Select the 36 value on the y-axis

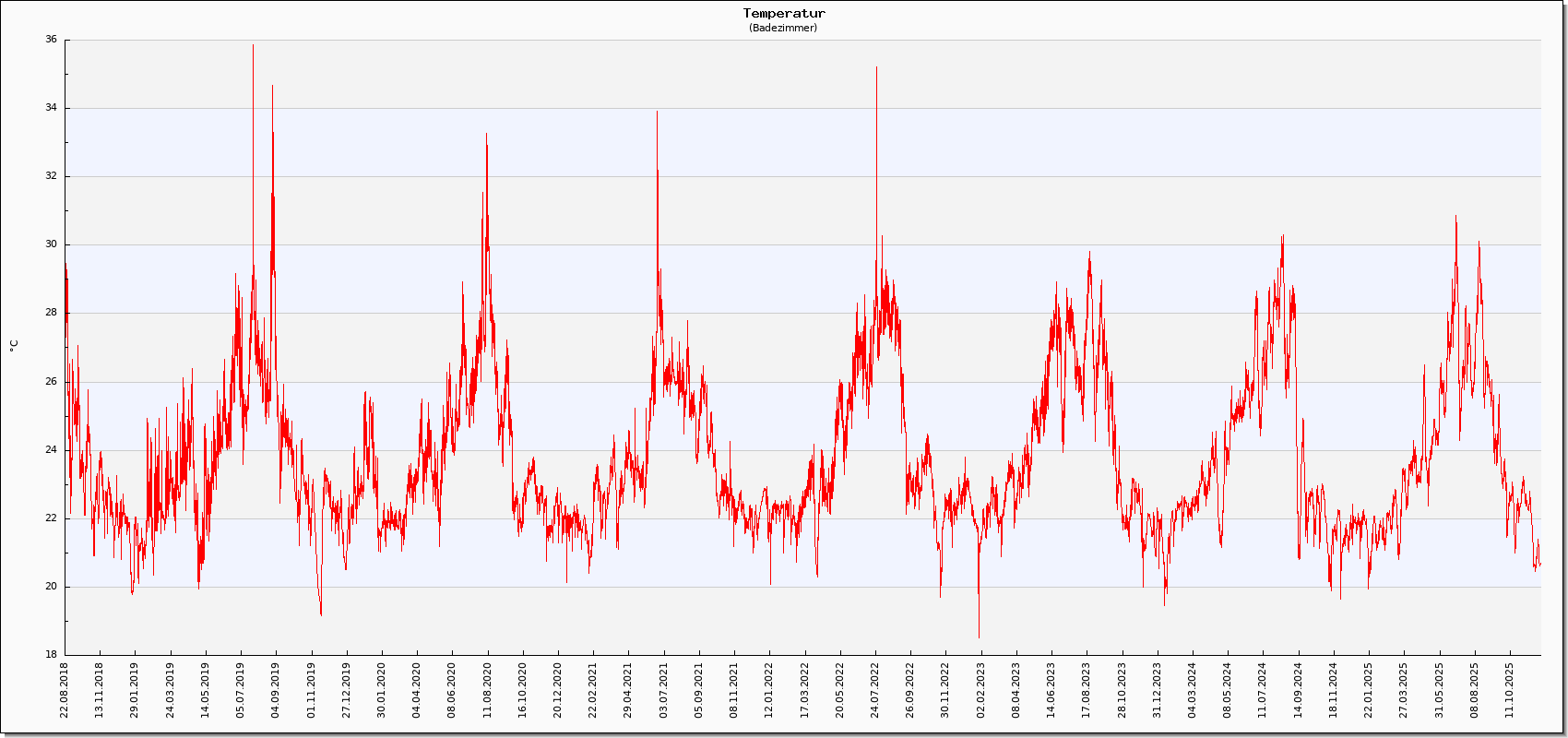[x=51, y=40]
